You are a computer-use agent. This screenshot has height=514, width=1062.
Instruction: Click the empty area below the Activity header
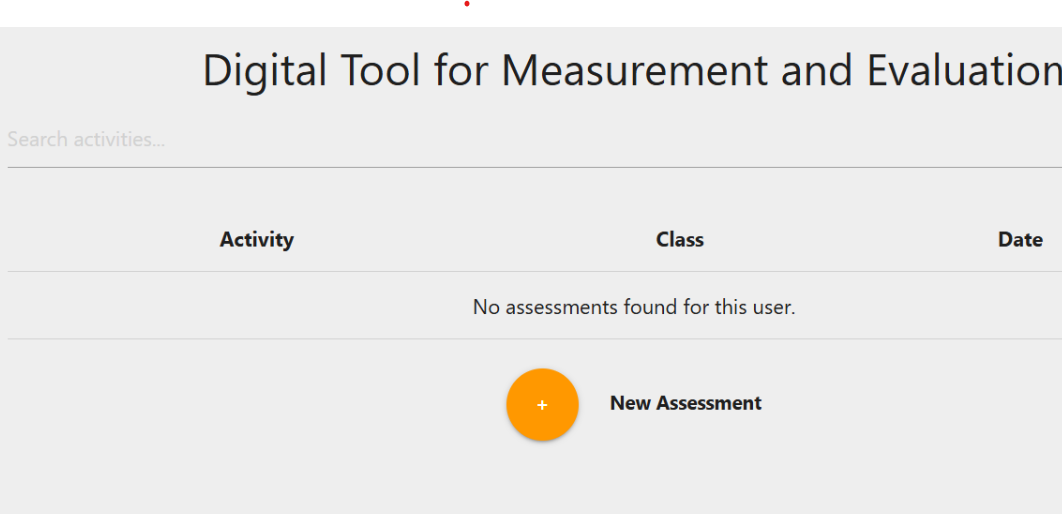[257, 306]
